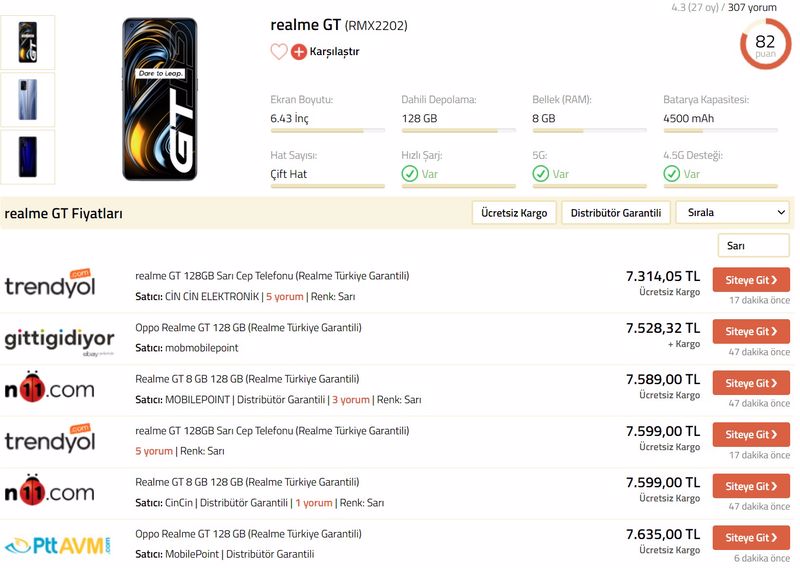Click the n11.com logo of CinCin offer
Image resolution: width=800 pixels, height=568 pixels.
49,490
